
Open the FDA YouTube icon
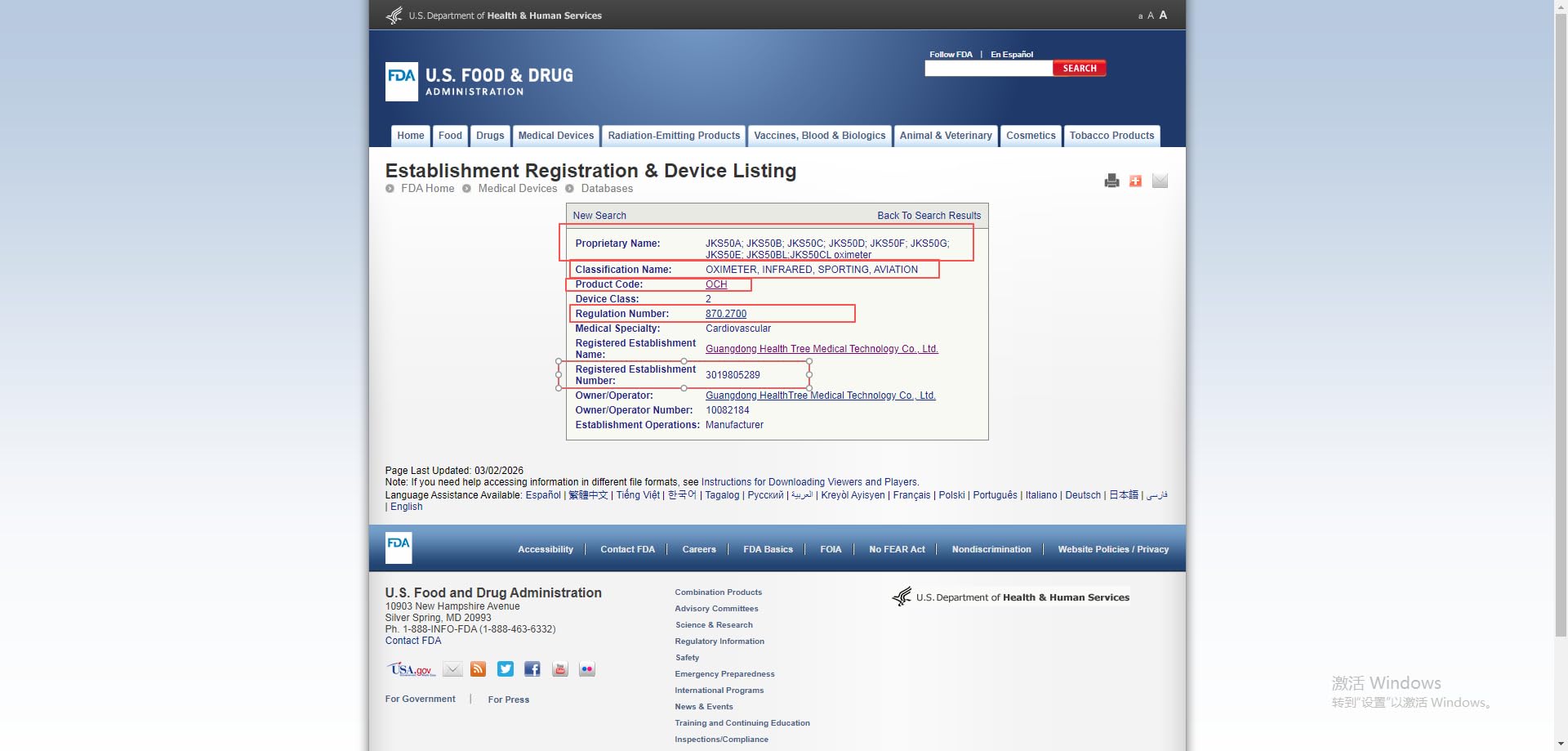coord(560,669)
